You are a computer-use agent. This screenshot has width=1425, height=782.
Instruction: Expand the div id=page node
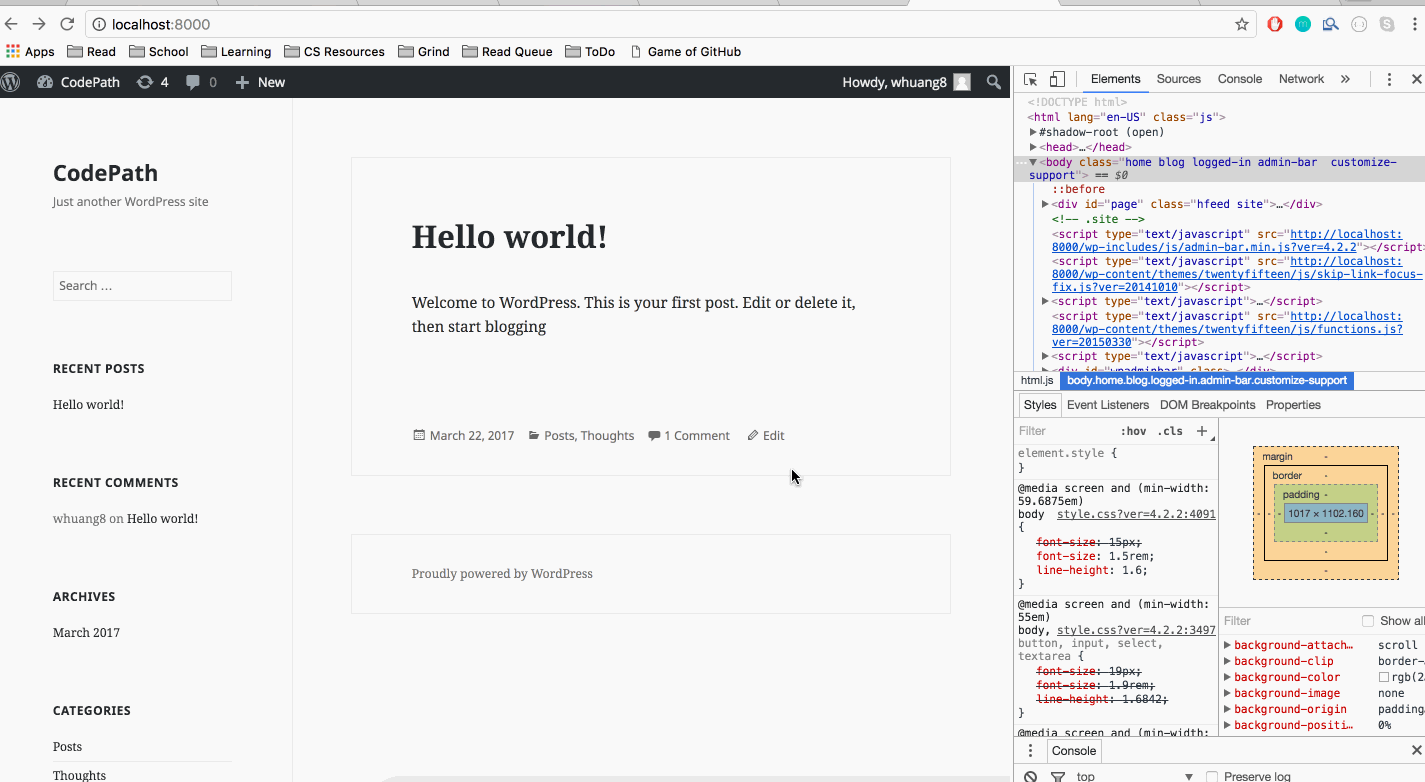click(1046, 204)
